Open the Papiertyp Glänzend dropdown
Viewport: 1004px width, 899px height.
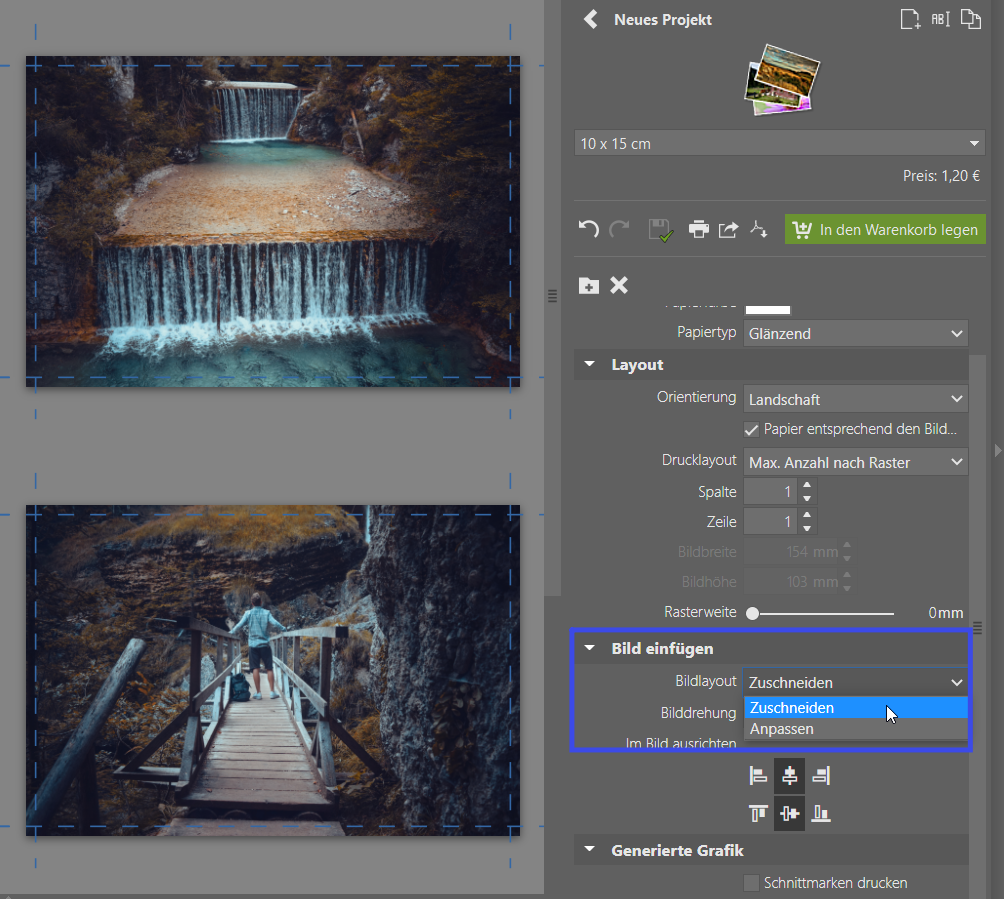(856, 333)
